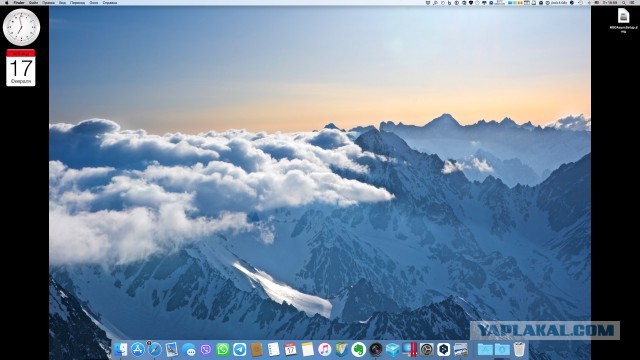Open Finder from the Dock

point(120,349)
